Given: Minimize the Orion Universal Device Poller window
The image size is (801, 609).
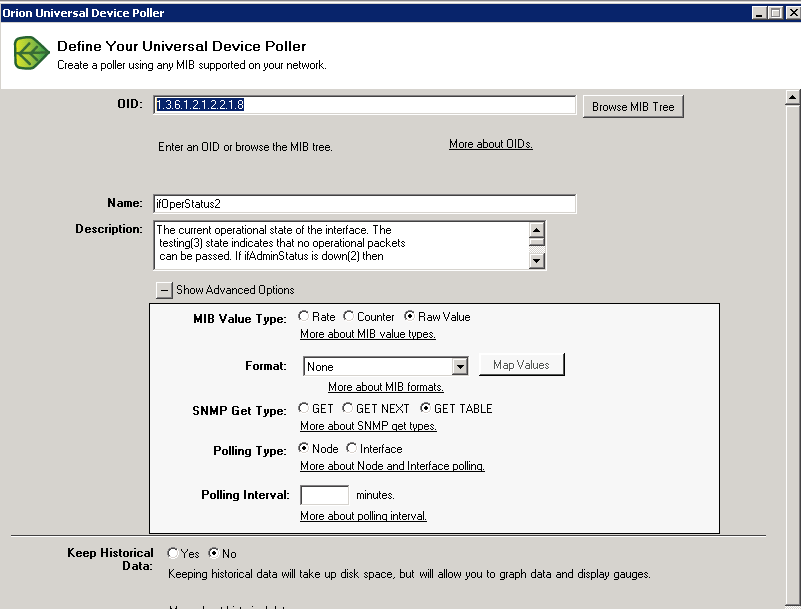Looking at the screenshot, I should [x=759, y=13].
